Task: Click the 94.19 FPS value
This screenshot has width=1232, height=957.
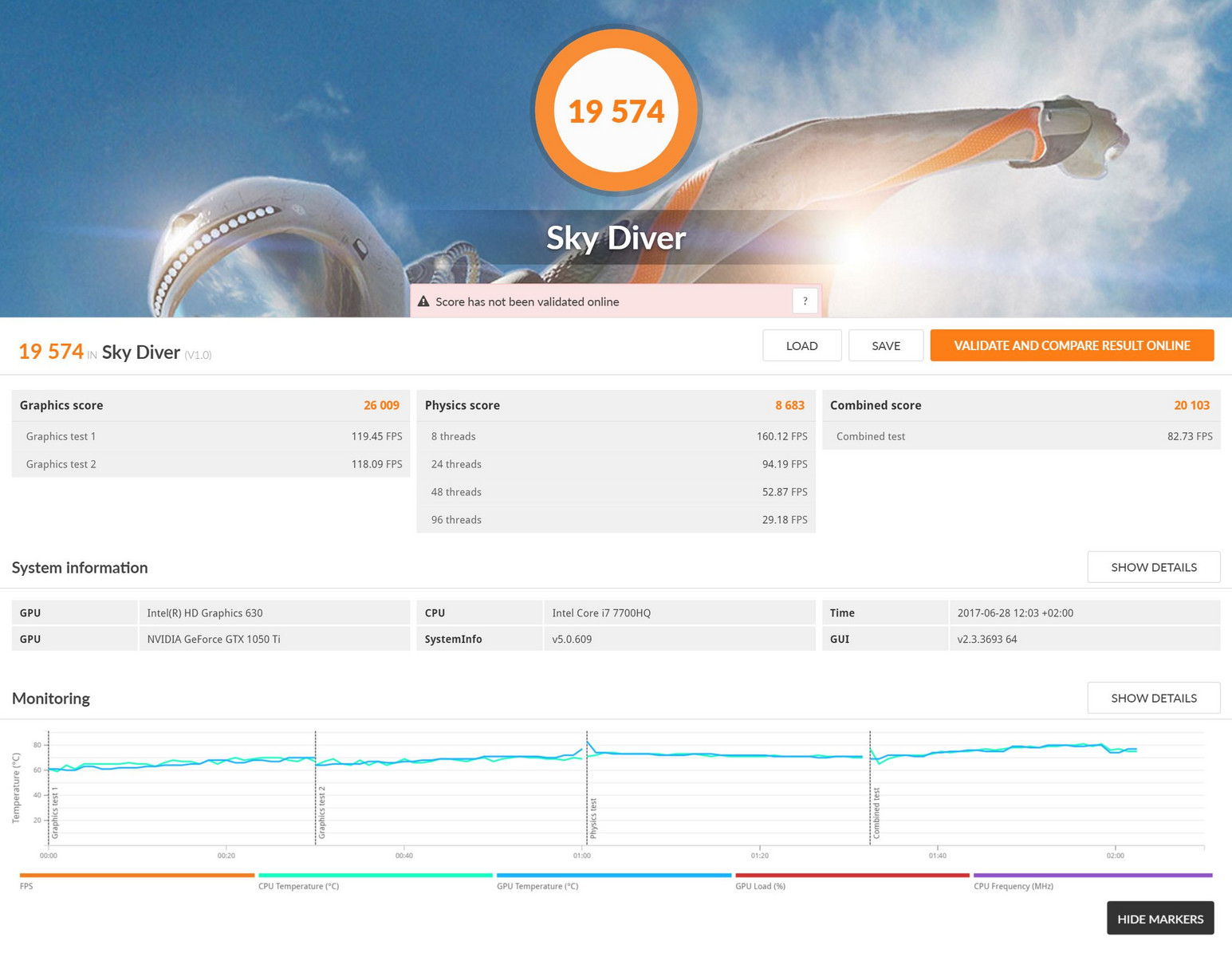Action: [785, 464]
